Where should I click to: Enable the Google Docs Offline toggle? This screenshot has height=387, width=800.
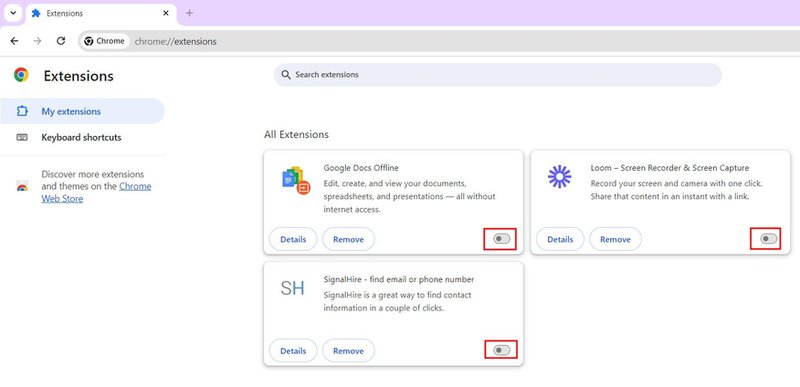tap(502, 239)
